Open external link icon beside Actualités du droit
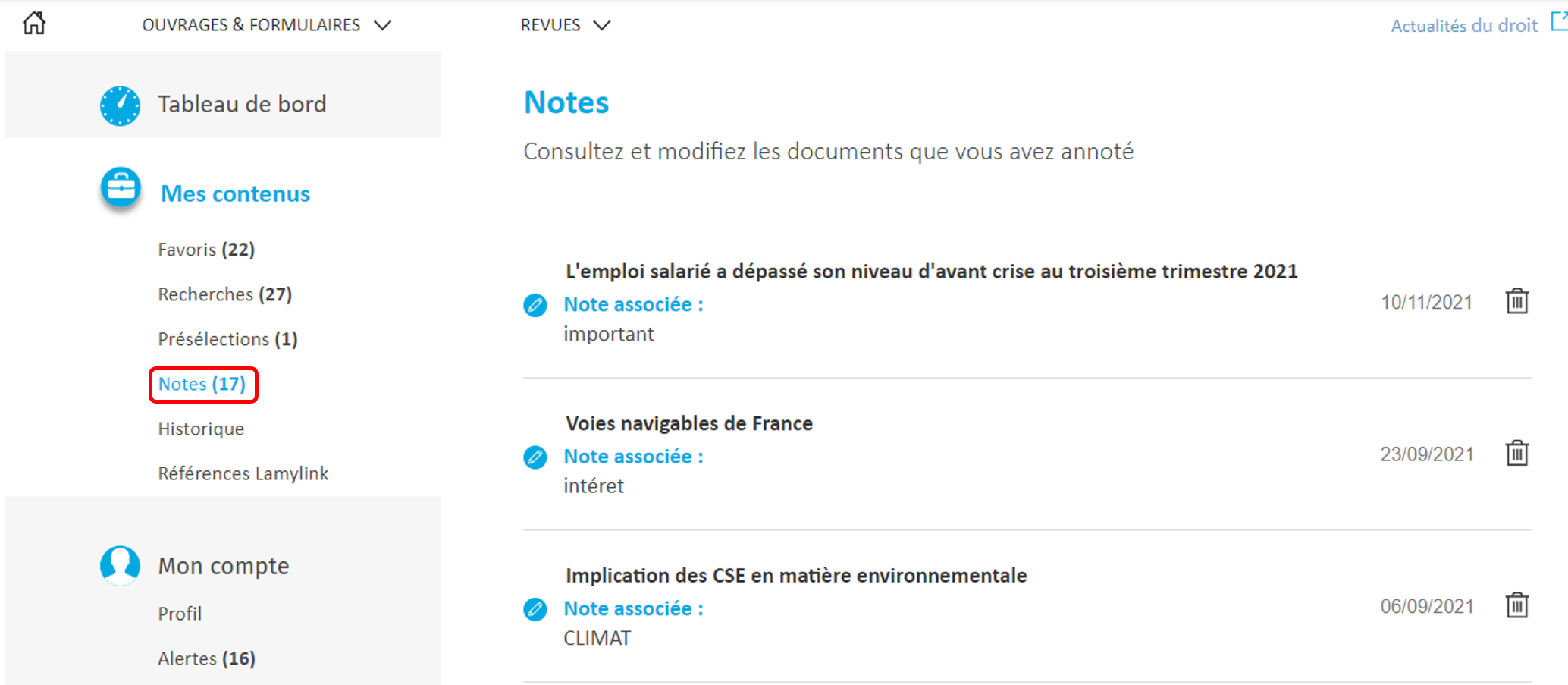This screenshot has height=685, width=1568. (x=1559, y=21)
